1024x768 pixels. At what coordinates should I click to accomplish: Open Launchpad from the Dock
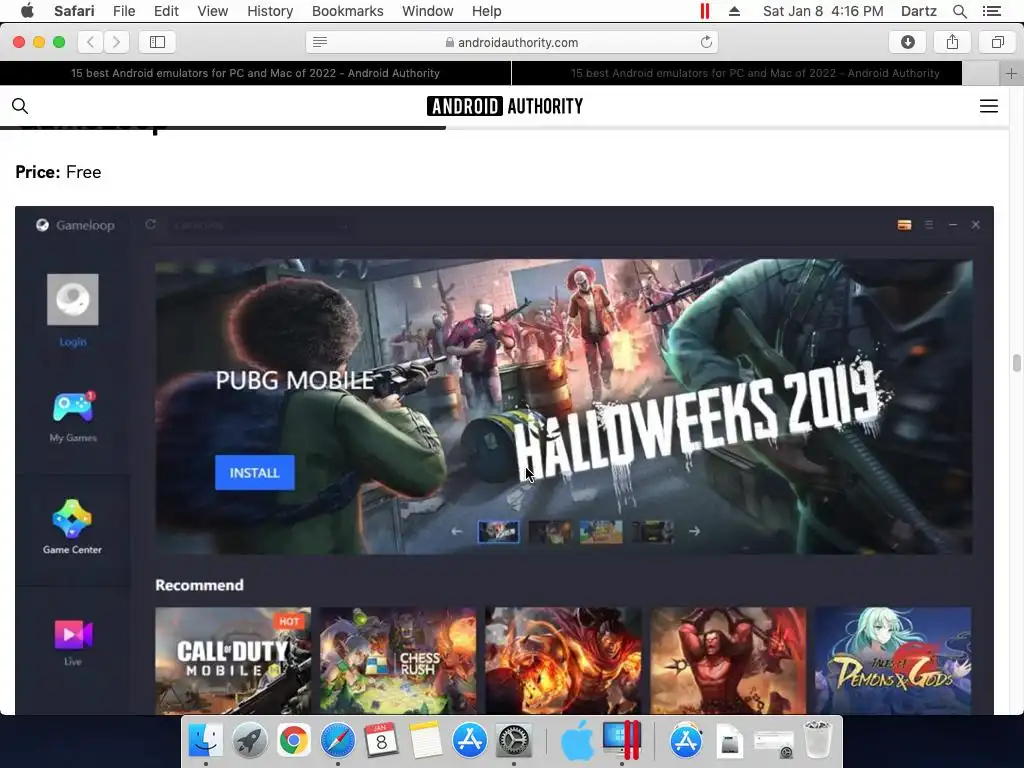[x=249, y=741]
